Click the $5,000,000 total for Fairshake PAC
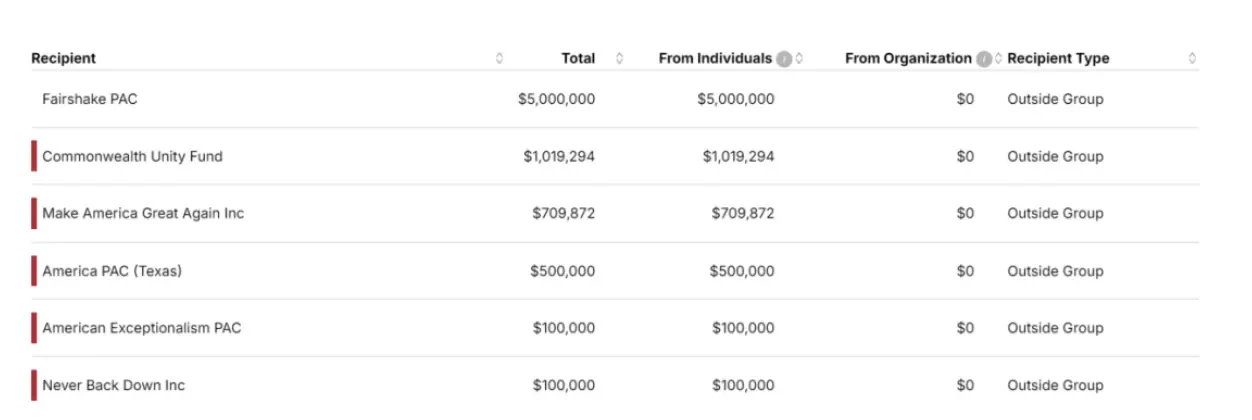 point(556,99)
